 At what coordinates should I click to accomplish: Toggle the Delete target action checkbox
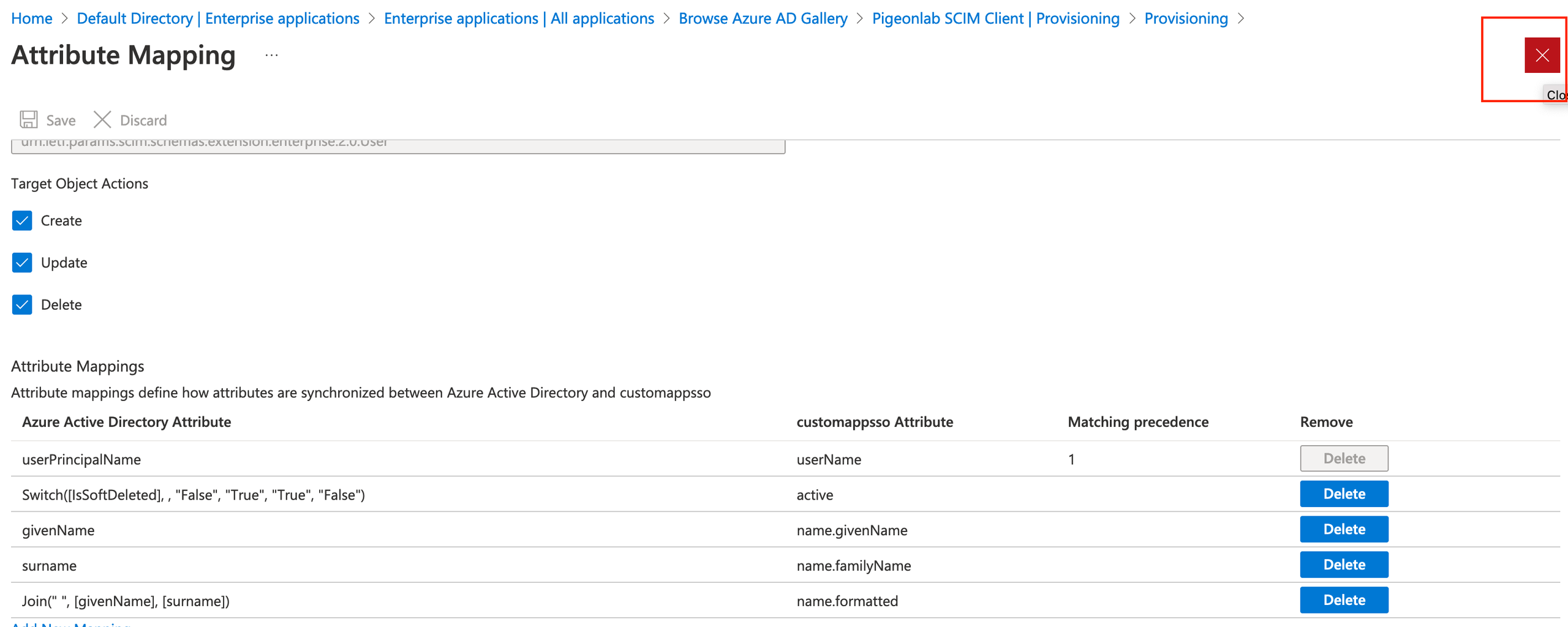22,304
